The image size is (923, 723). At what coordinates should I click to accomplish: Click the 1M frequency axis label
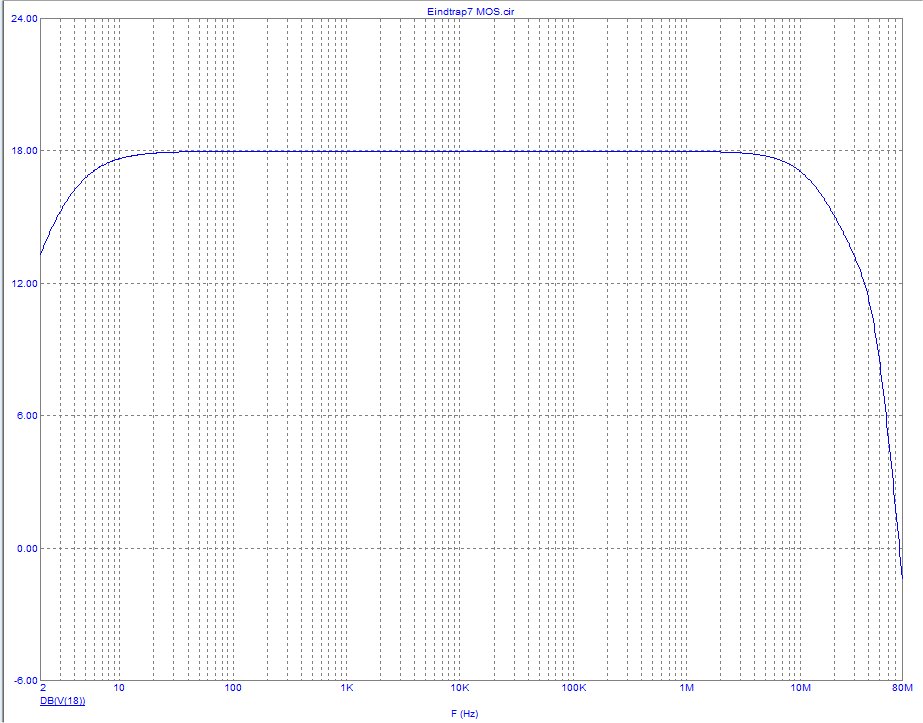point(687,688)
